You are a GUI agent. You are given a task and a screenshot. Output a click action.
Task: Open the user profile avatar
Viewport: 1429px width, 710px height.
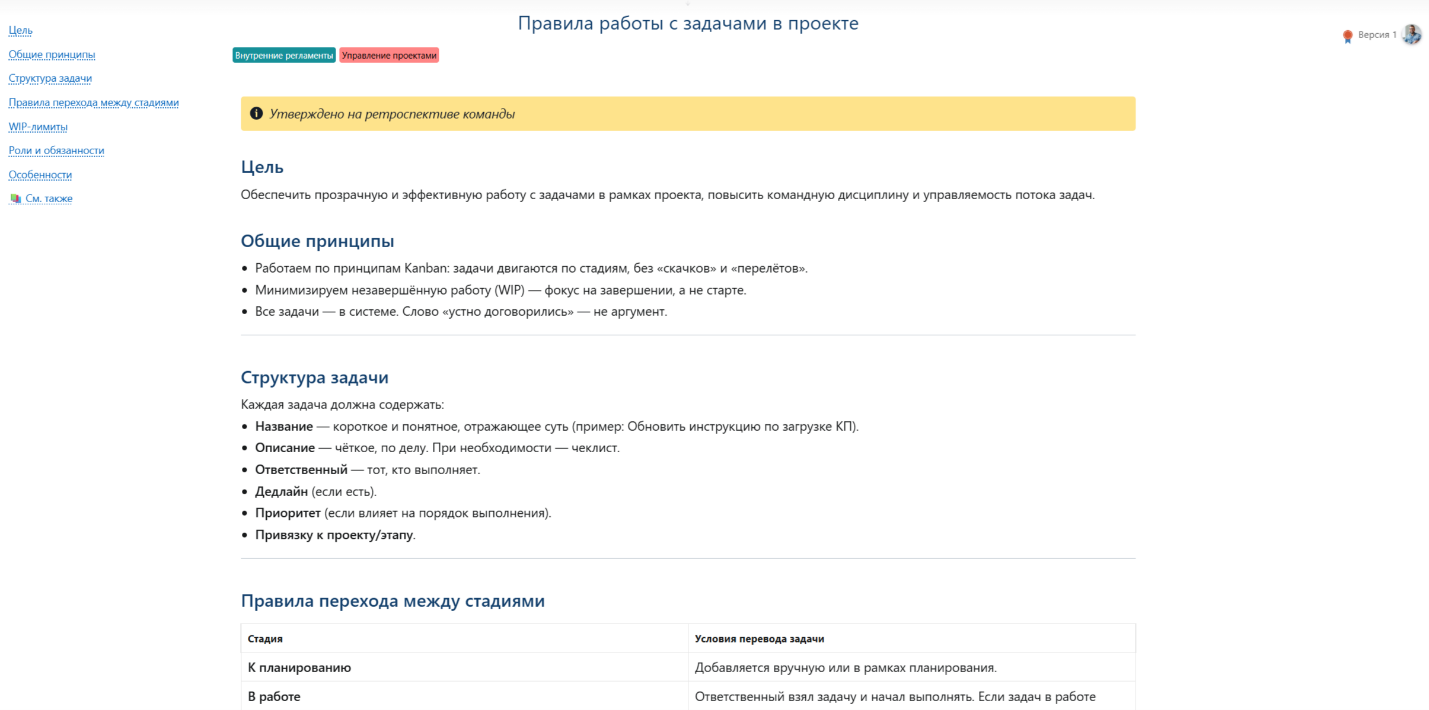pos(1411,33)
